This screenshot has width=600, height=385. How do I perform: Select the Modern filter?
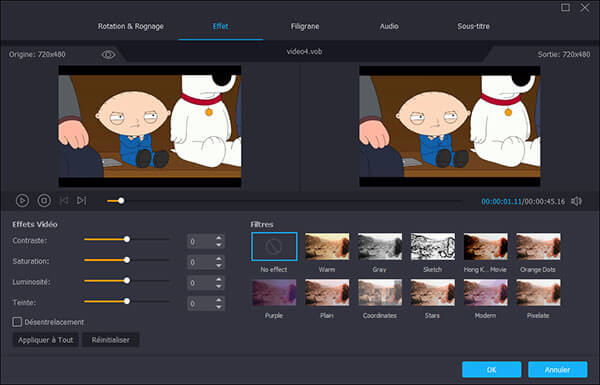point(486,292)
